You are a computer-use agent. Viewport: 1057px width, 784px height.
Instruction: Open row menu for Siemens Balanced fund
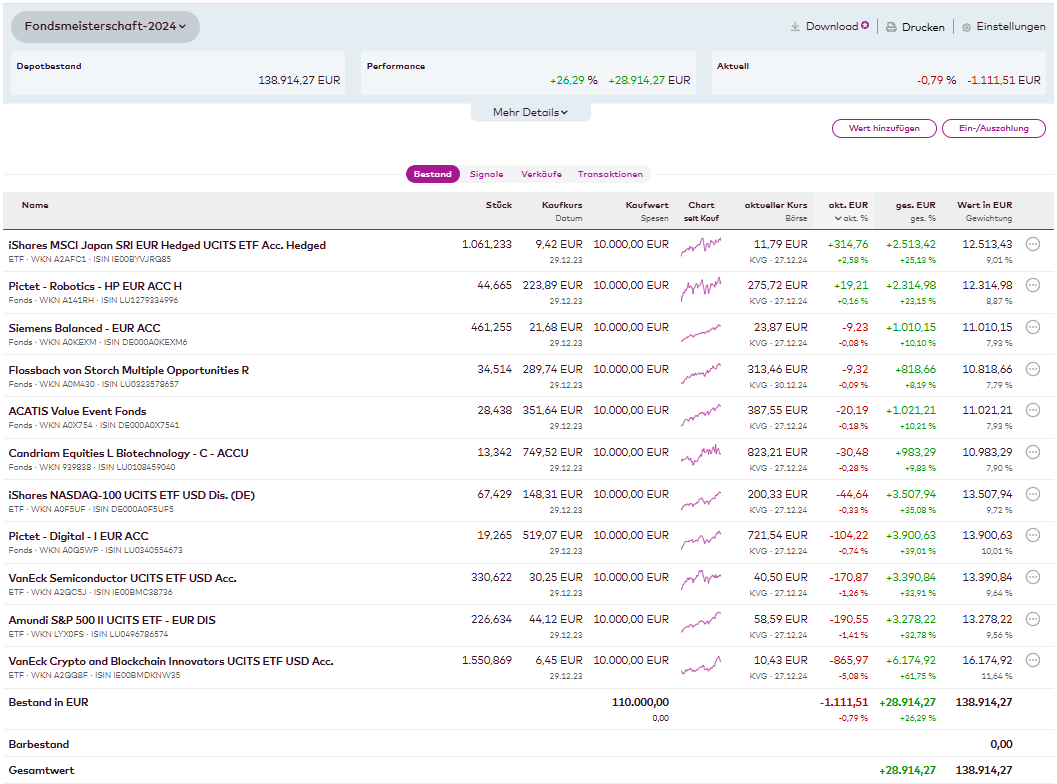tap(1033, 327)
